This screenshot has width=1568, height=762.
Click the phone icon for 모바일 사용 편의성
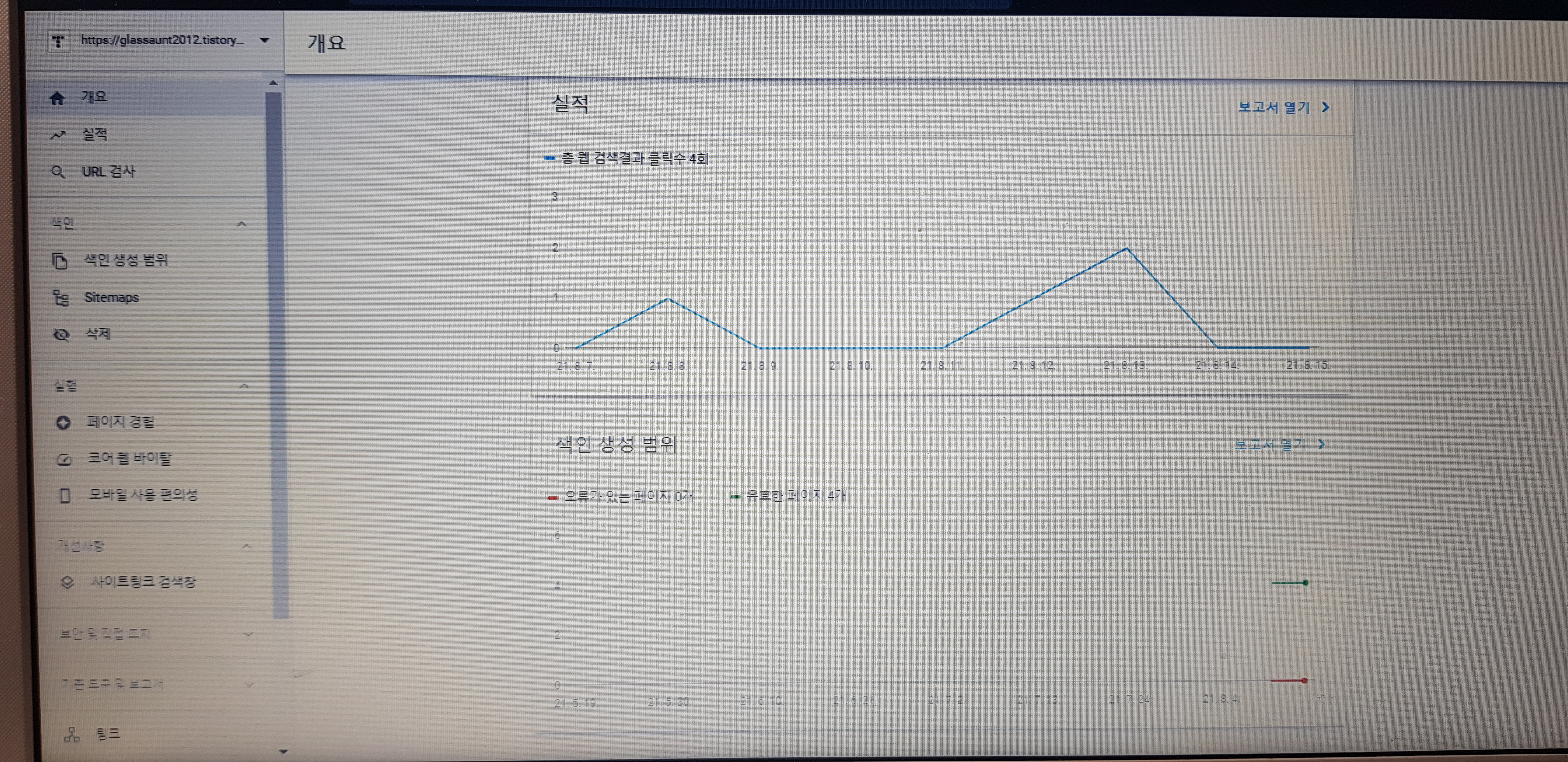coord(65,495)
